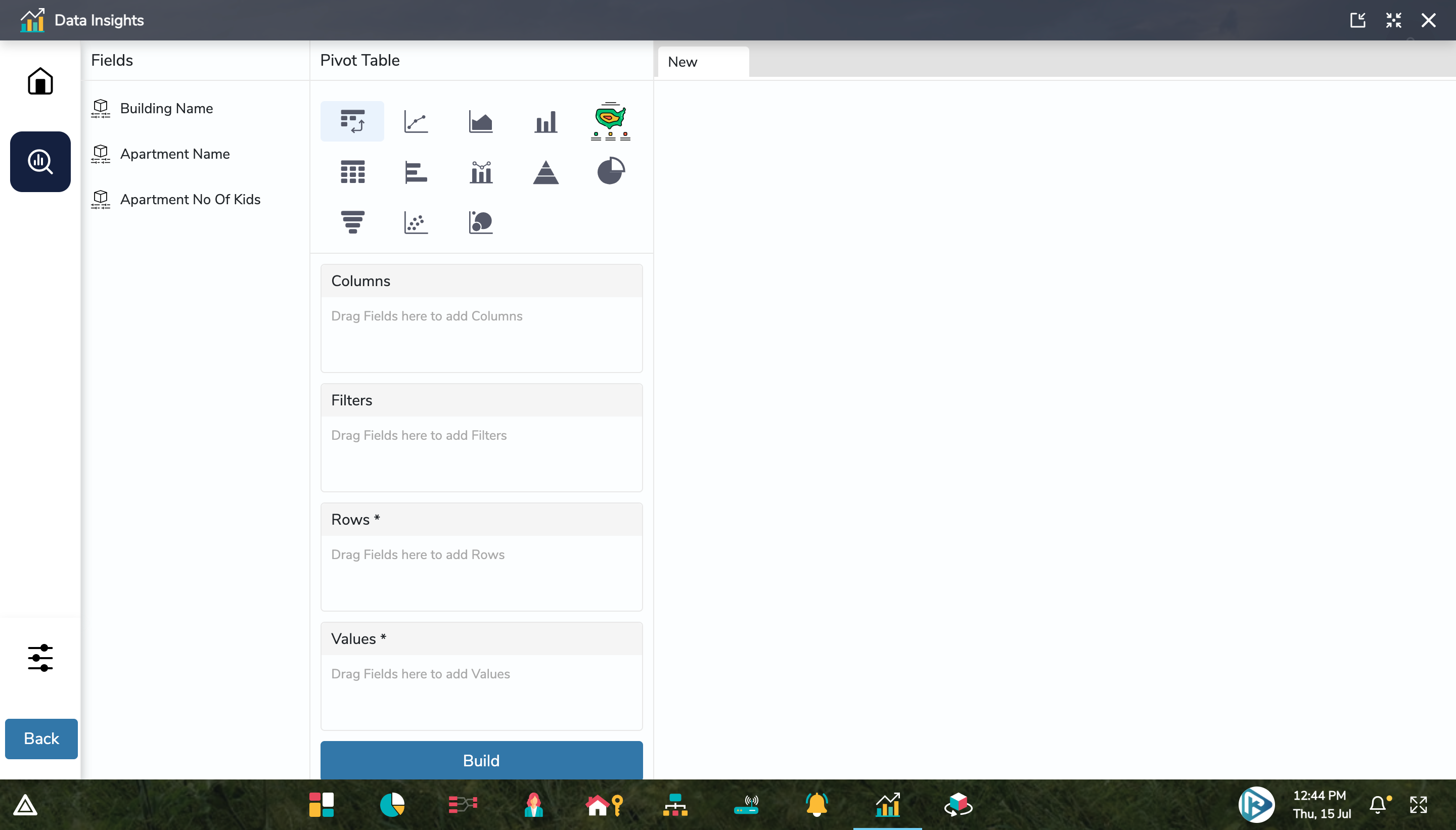
Task: Choose the area chart icon
Action: pyautogui.click(x=481, y=121)
